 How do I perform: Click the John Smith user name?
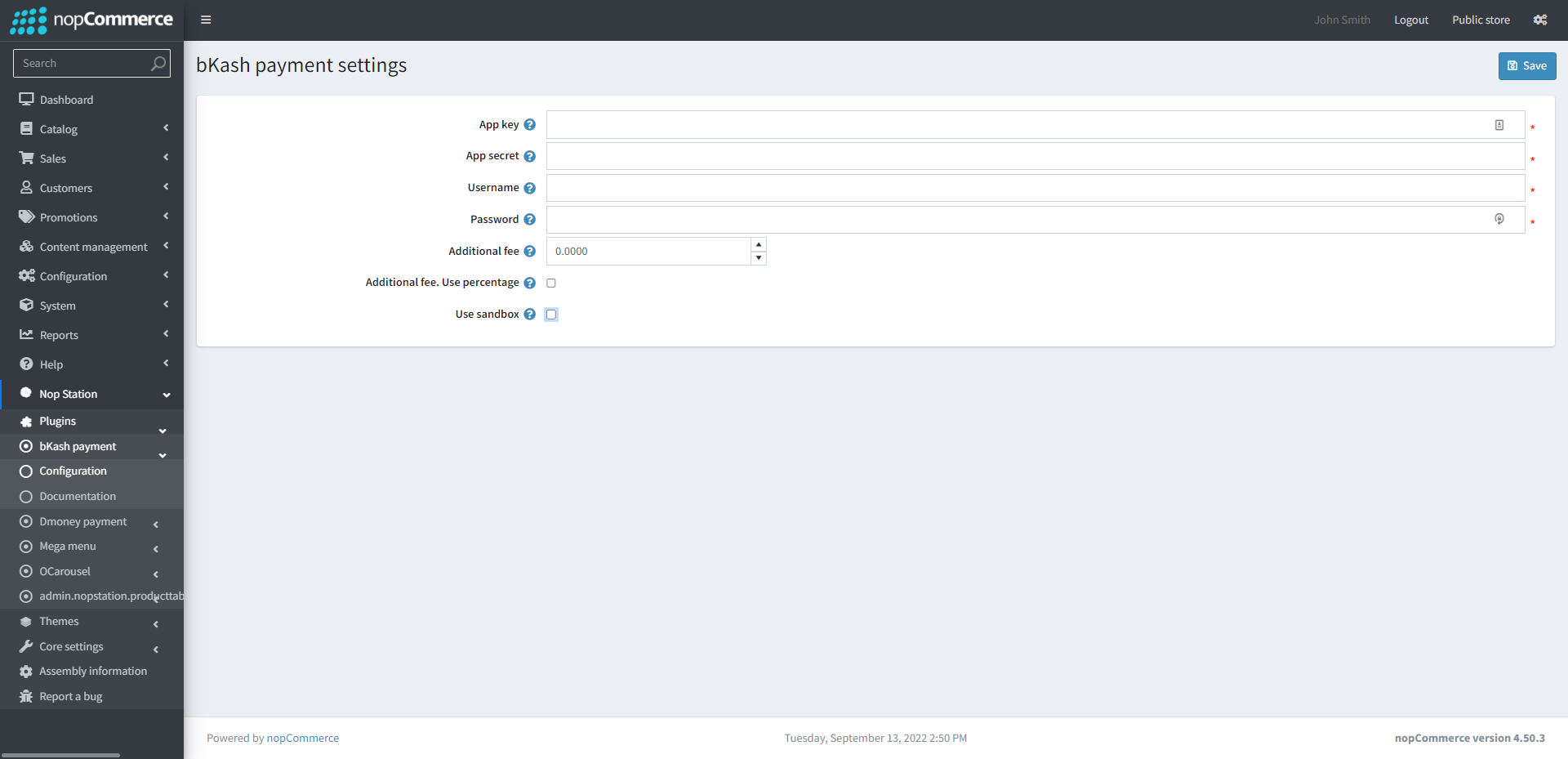coord(1342,20)
